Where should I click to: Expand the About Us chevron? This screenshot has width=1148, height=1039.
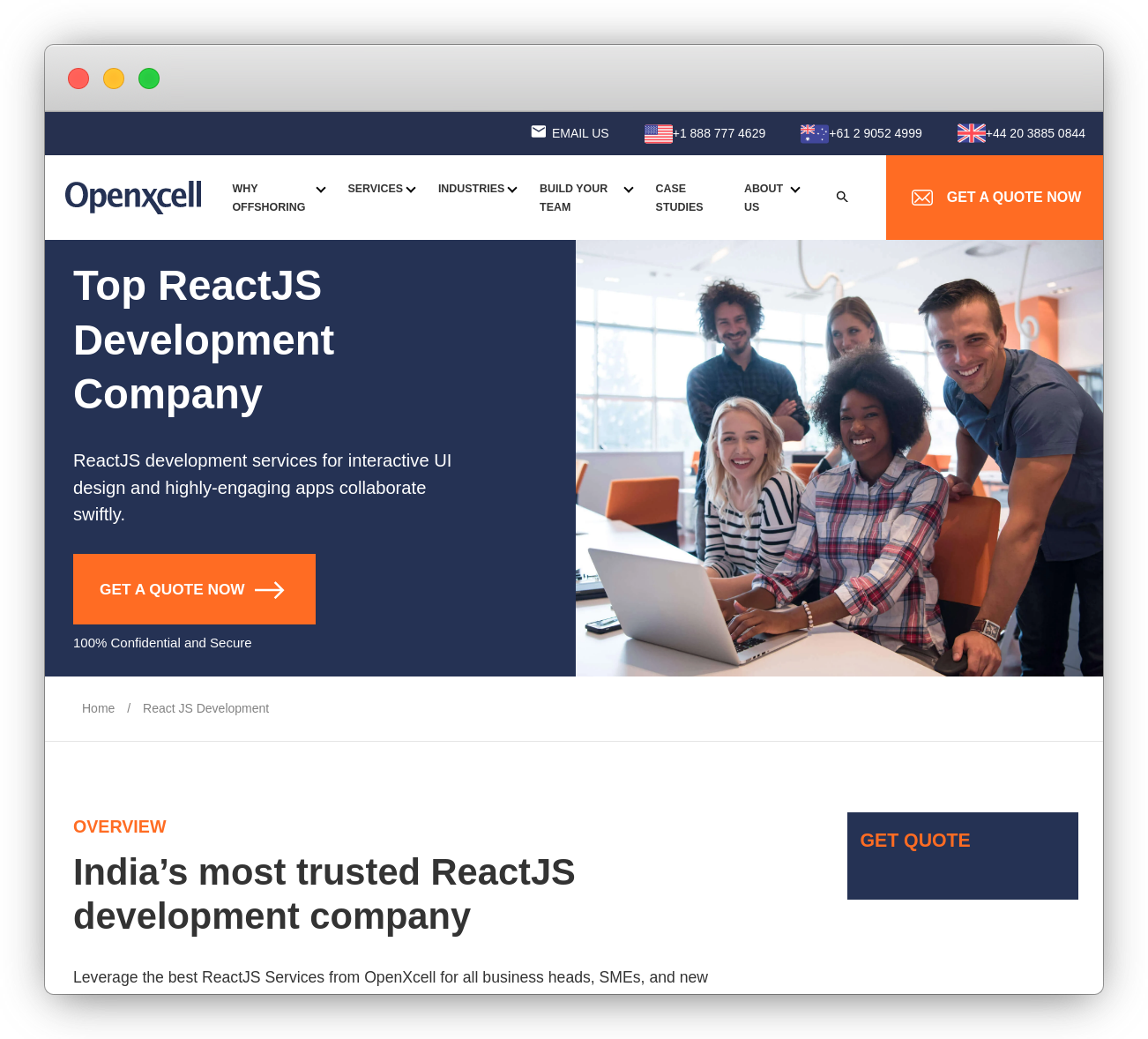(x=795, y=190)
